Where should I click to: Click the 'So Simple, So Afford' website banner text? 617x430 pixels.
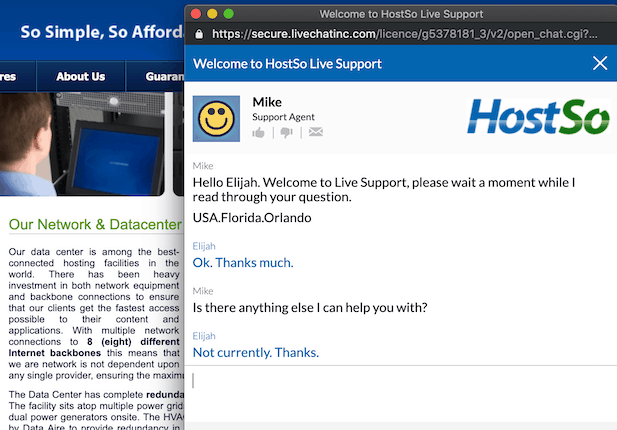[x=102, y=32]
